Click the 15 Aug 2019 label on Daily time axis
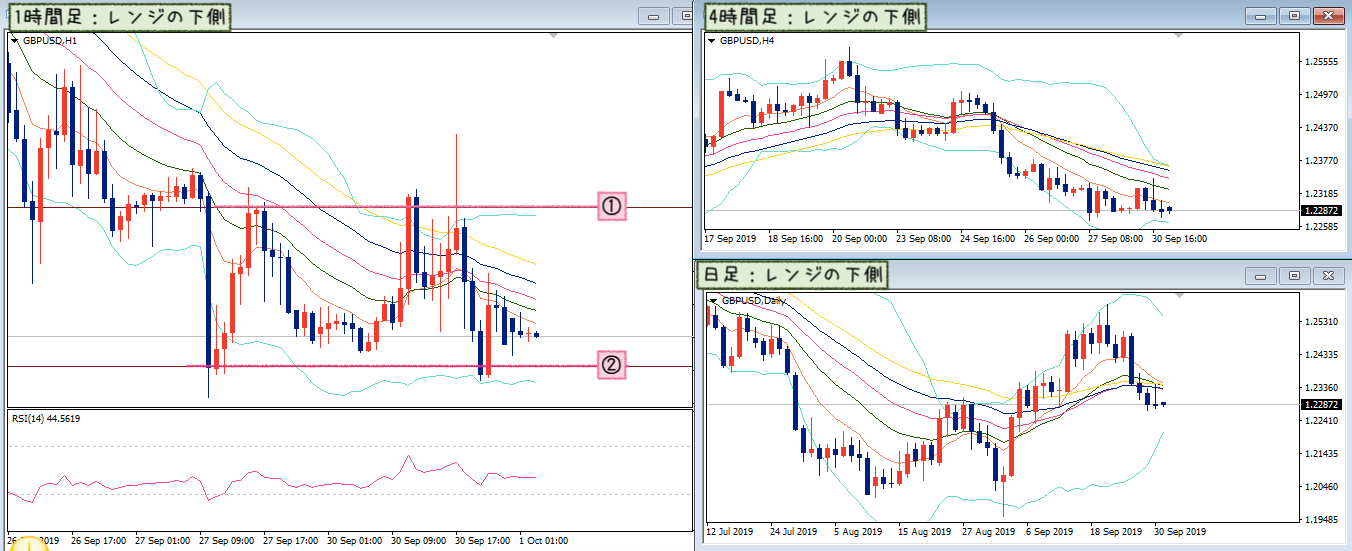Image resolution: width=1352 pixels, height=551 pixels. [x=923, y=532]
